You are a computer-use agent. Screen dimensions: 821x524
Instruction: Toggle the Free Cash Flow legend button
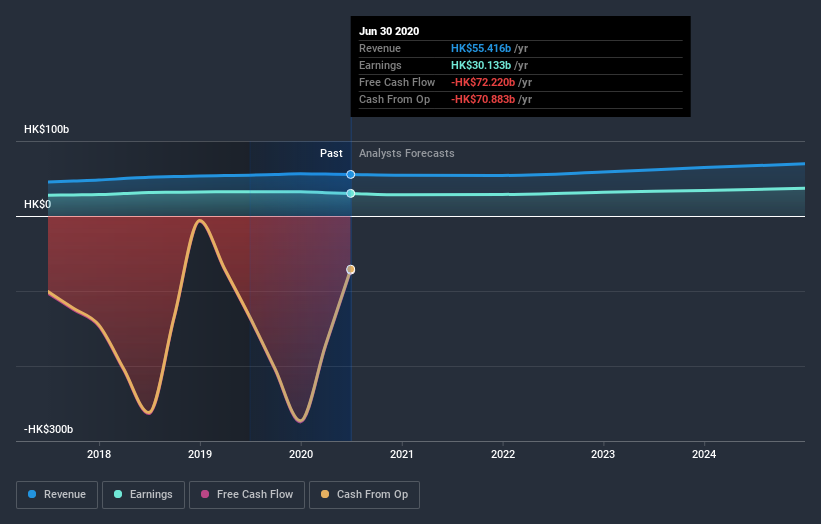coord(247,495)
